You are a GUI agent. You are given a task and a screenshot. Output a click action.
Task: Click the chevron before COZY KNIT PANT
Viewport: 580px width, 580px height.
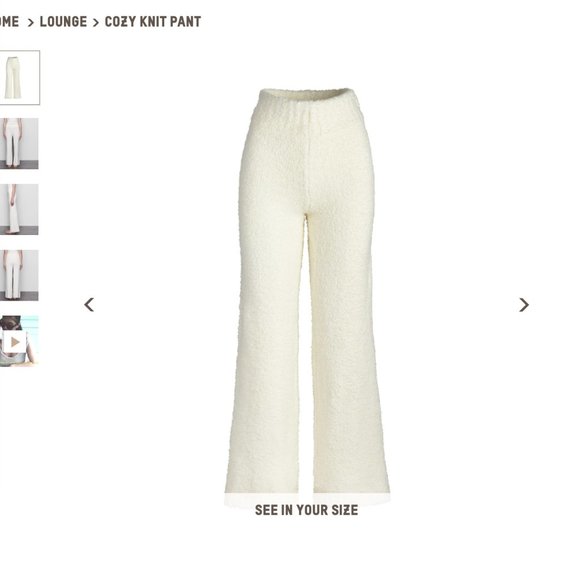(x=96, y=23)
